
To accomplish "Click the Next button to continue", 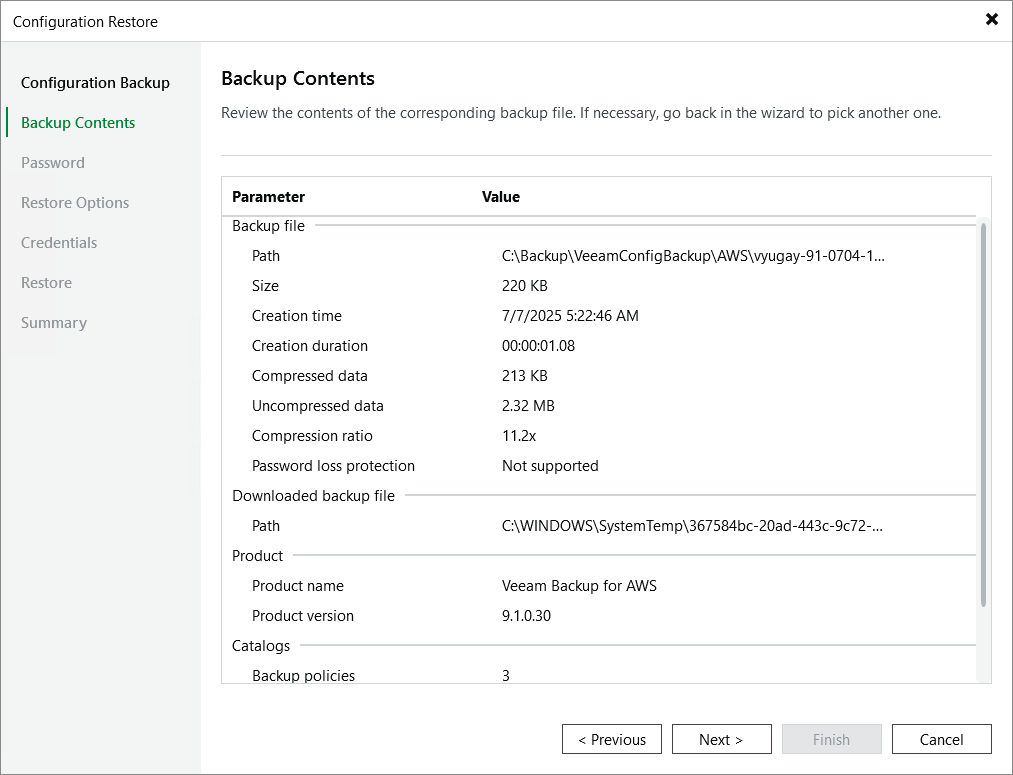I will tap(721, 739).
